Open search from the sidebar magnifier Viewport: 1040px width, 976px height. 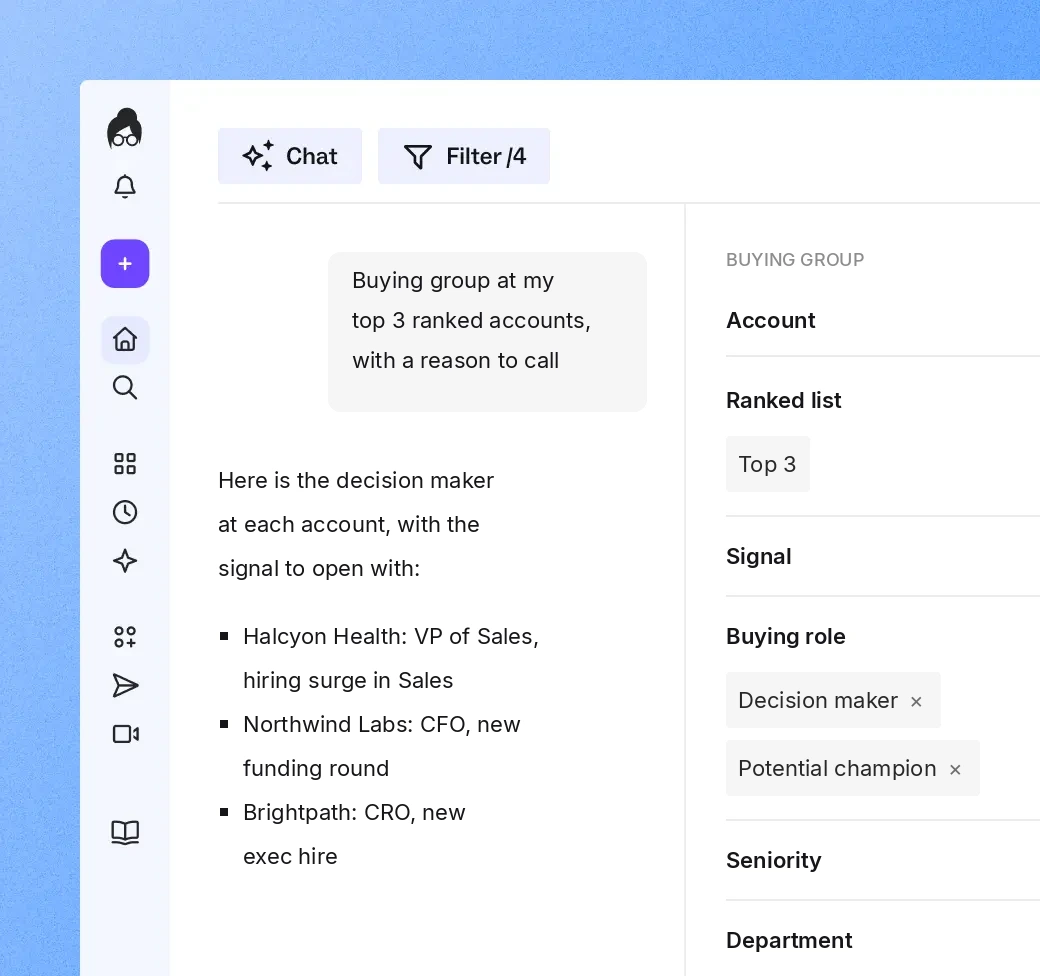pos(125,388)
